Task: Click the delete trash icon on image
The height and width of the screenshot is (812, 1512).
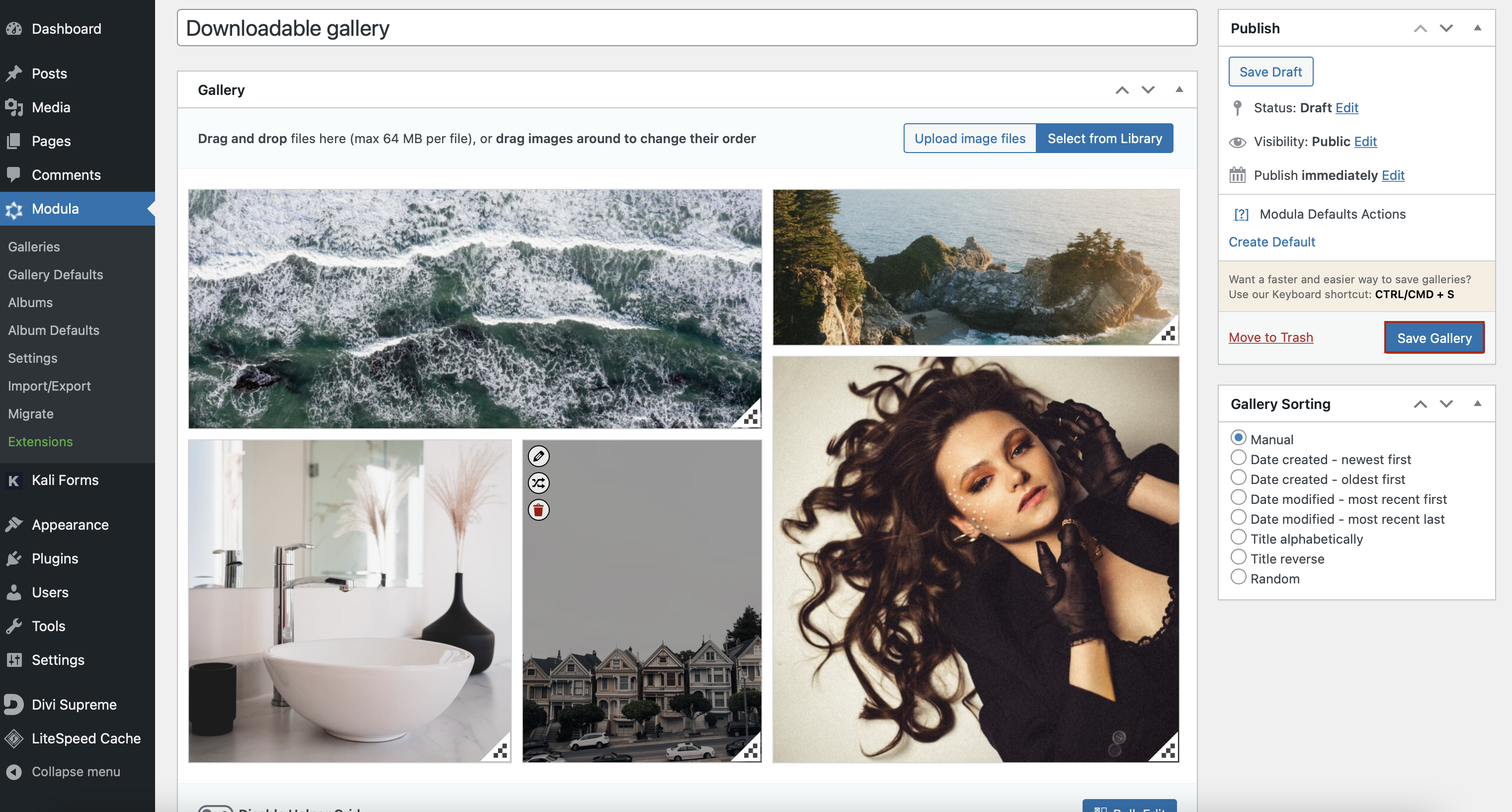Action: tap(539, 509)
